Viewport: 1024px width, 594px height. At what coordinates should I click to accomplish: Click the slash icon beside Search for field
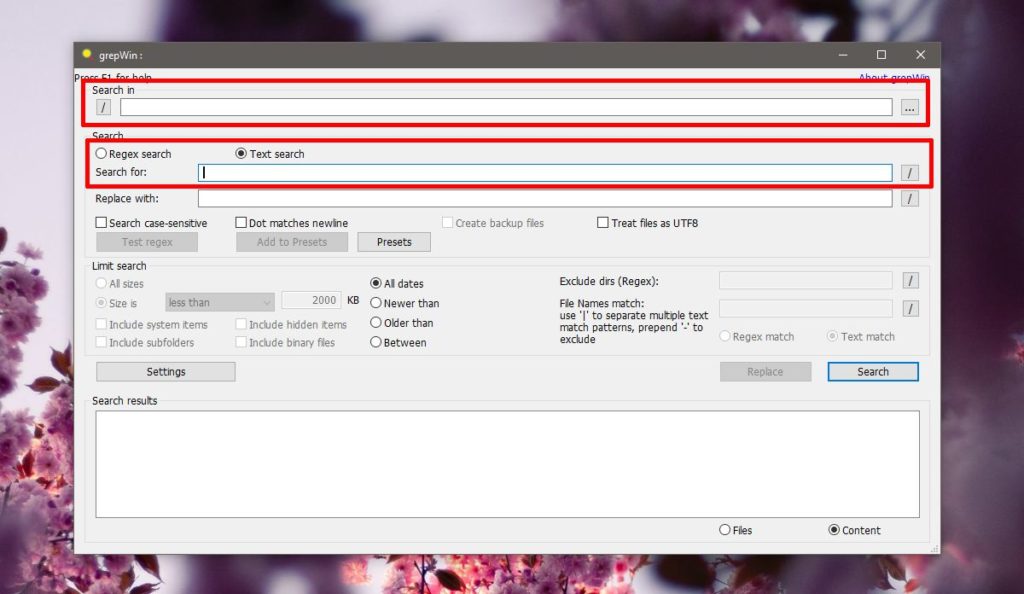(x=910, y=172)
